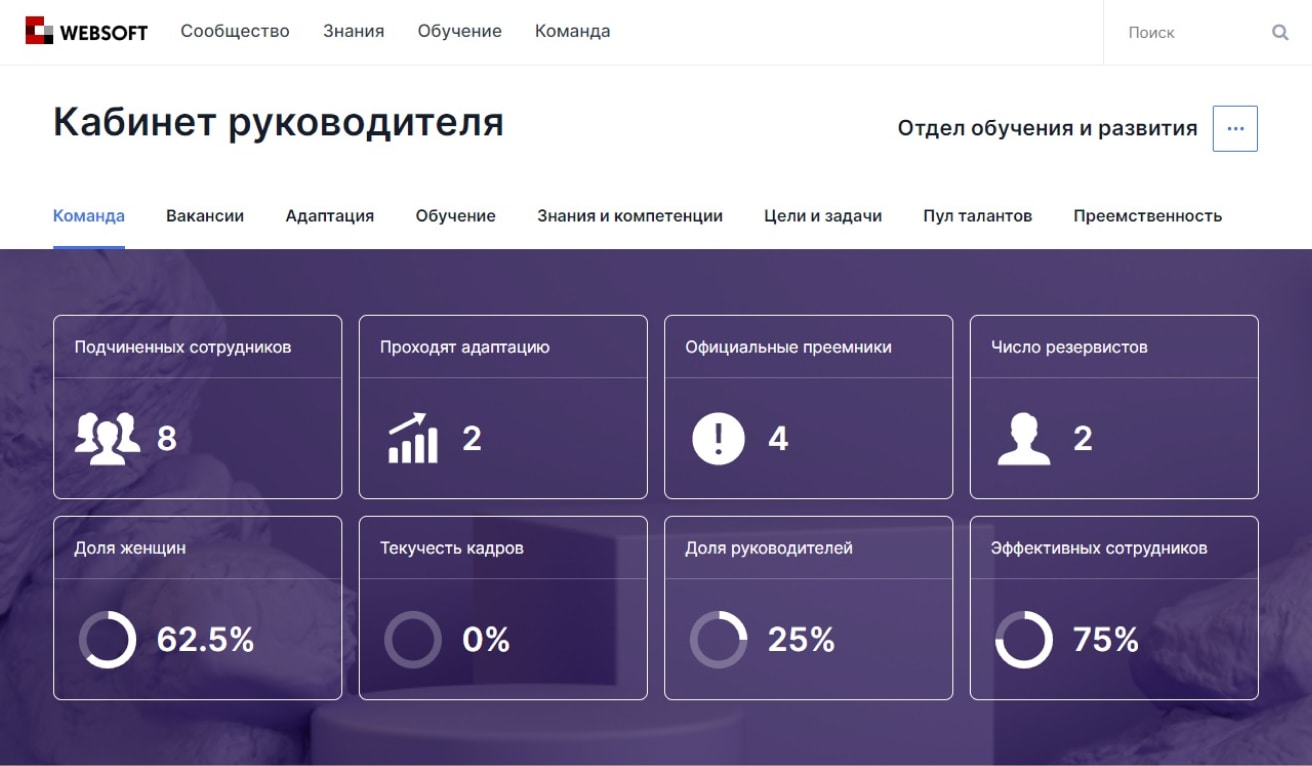Open the Знания menu

pyautogui.click(x=354, y=31)
